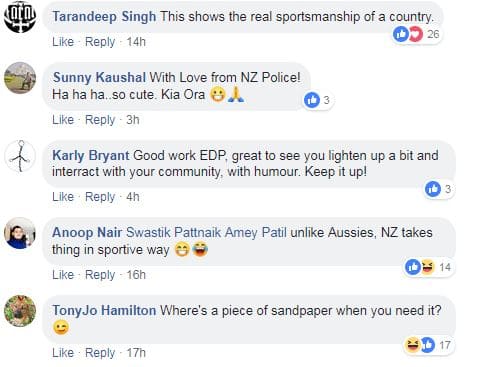Screen dimensions: 490x367
Task: Like Karly Bryant's comment
Action: (x=63, y=197)
